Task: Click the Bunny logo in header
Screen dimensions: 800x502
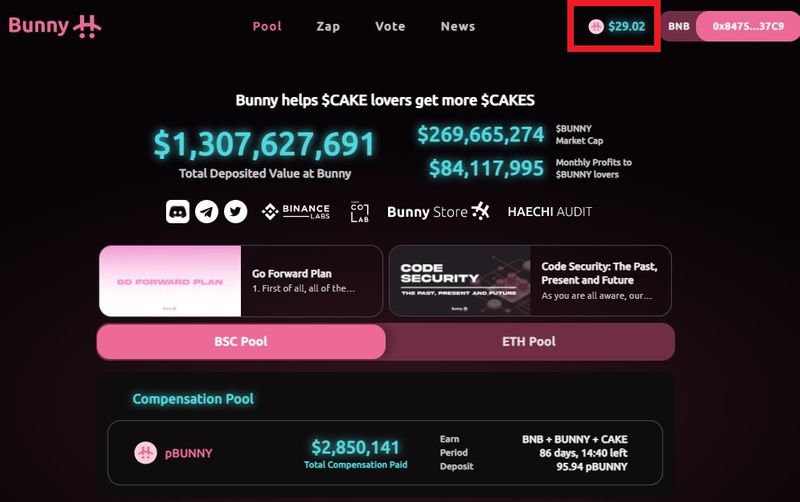Action: coord(55,26)
